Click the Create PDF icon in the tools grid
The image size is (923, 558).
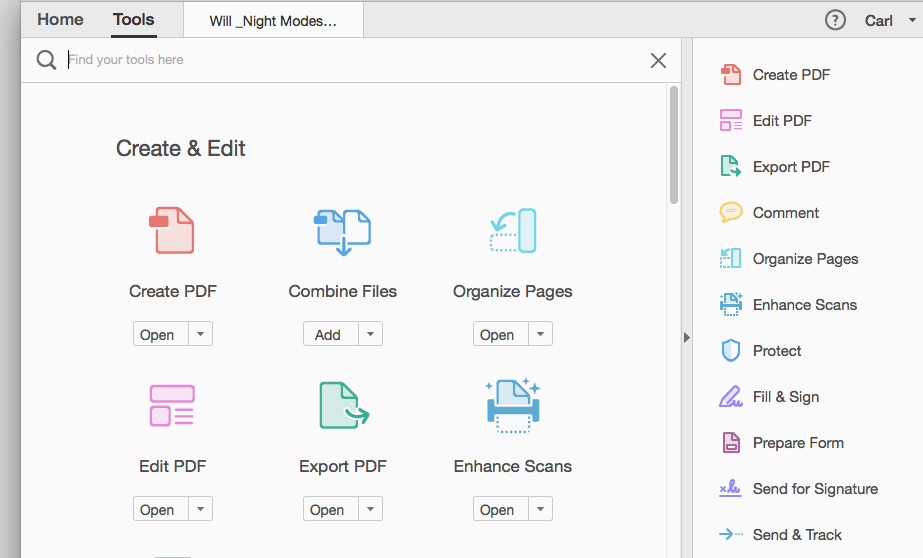click(x=171, y=230)
